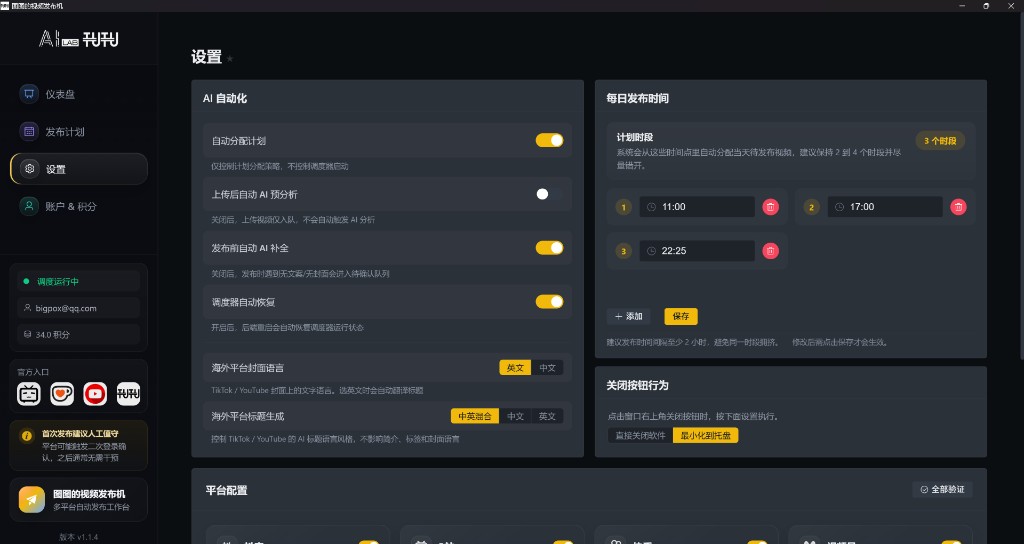Edit the 11:00 time field
Viewport: 1024px width, 544px height.
[x=697, y=207]
